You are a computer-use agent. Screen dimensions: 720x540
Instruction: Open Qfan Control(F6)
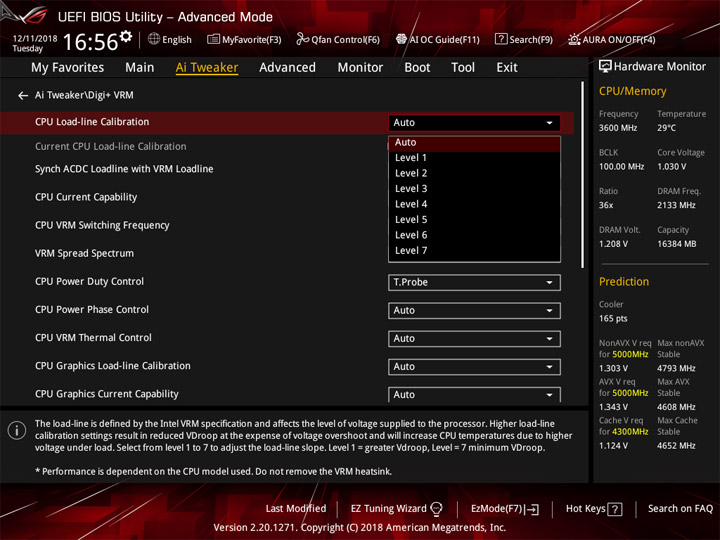click(338, 39)
